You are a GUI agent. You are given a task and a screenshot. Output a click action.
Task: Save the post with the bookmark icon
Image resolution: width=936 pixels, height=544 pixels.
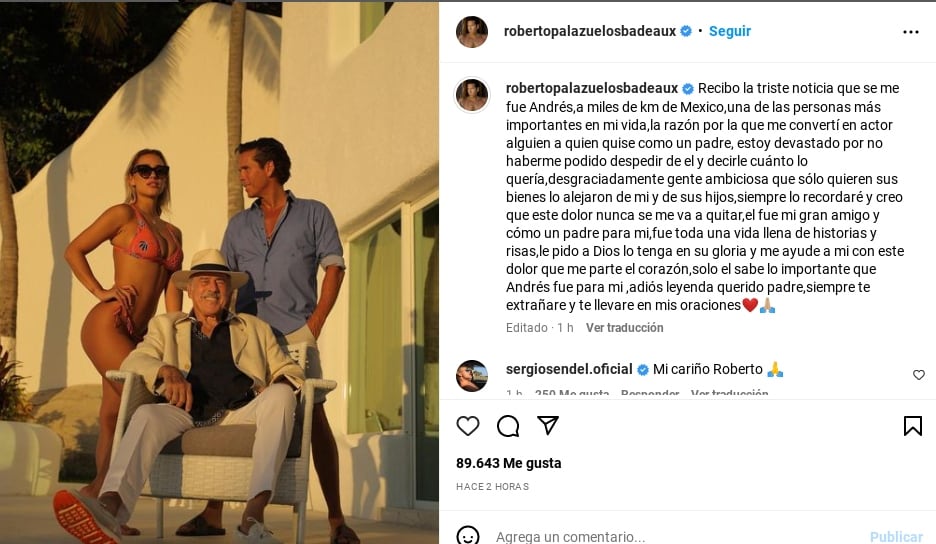coord(912,426)
